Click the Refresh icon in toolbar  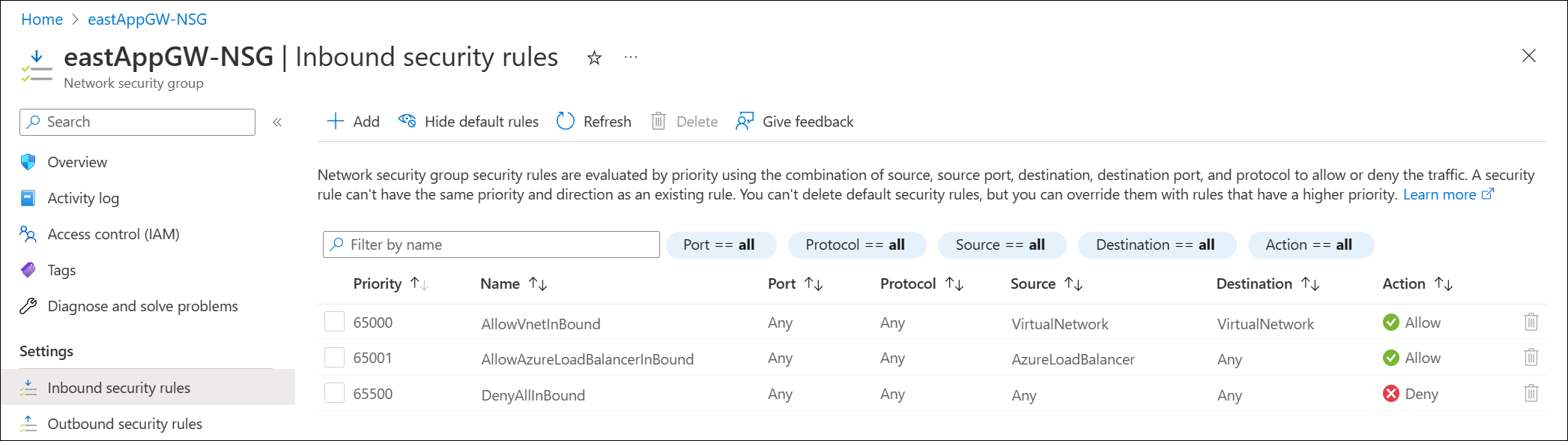[566, 121]
